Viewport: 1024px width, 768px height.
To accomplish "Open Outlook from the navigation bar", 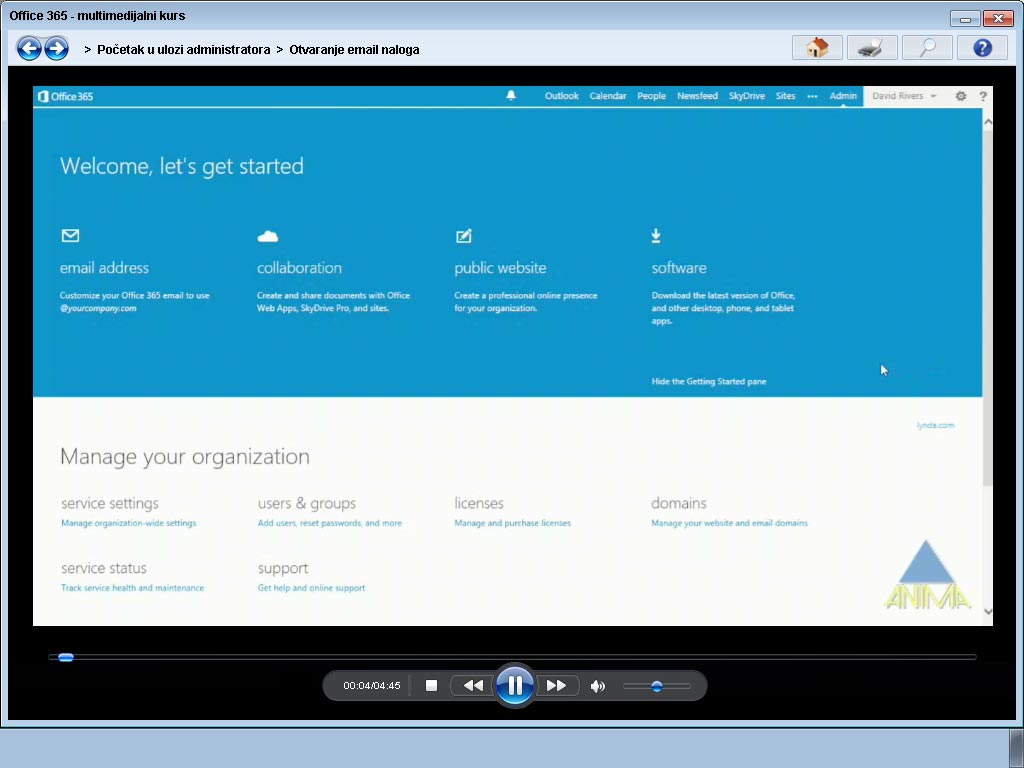I will [x=561, y=96].
